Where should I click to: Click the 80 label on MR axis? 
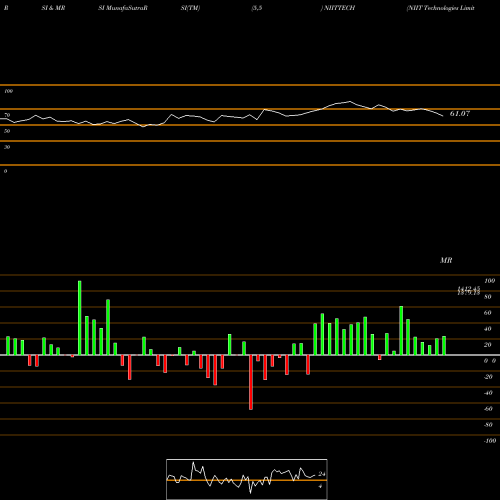click(488, 297)
